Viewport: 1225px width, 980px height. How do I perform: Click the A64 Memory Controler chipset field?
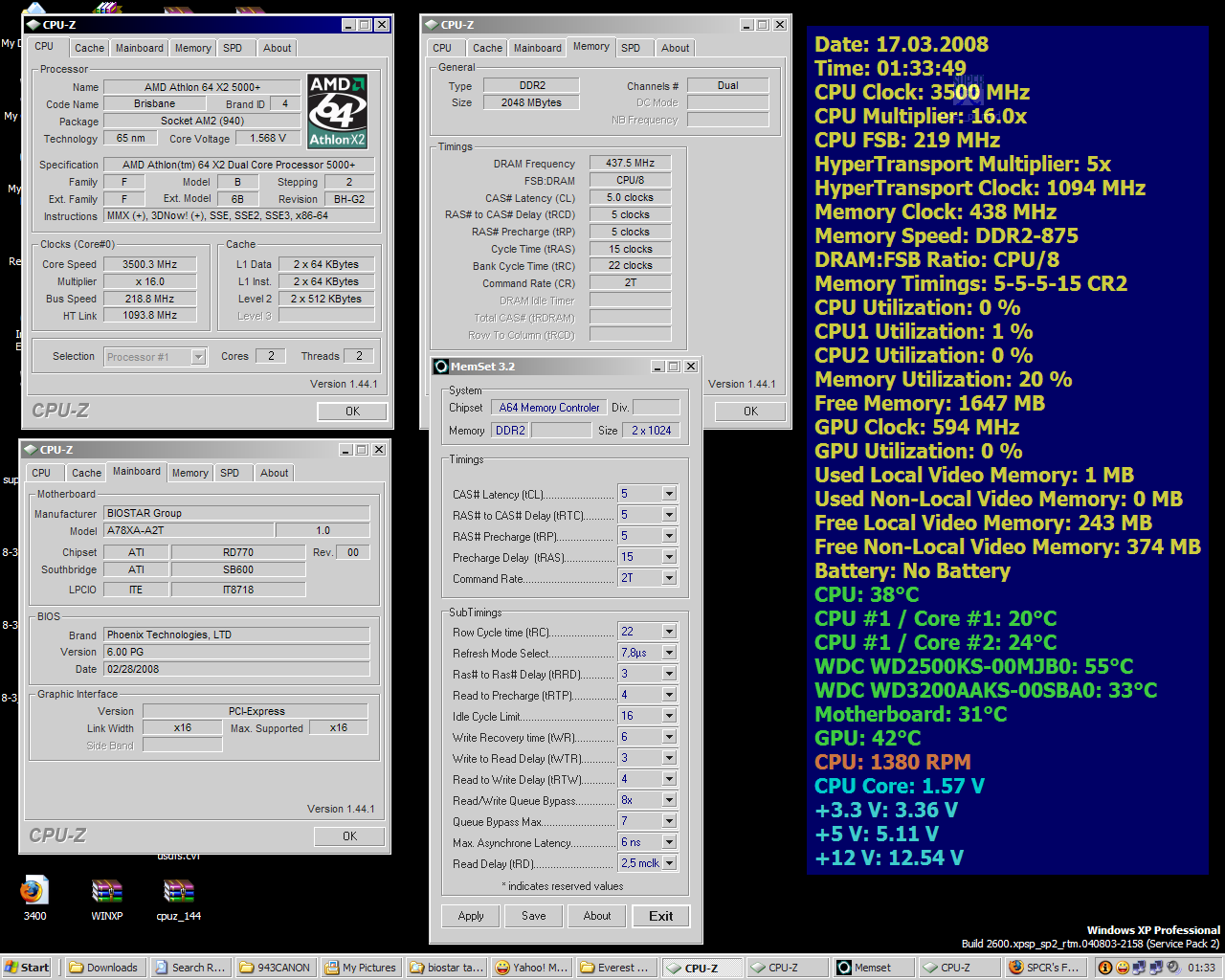click(x=549, y=408)
